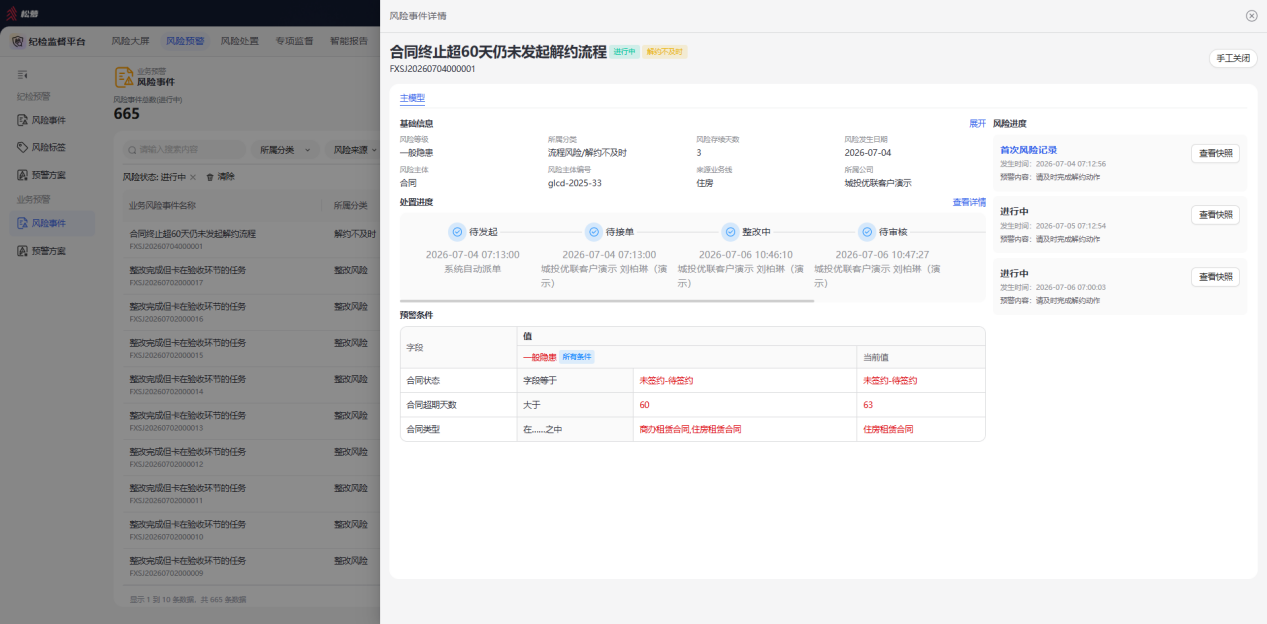Remove the 风险状态: 进行中 filter tag
The height and width of the screenshot is (624, 1267).
point(193,176)
